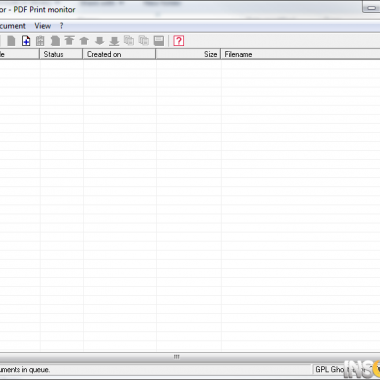Click the grayed document icon after trash
The height and width of the screenshot is (380, 380).
[x=55, y=41]
